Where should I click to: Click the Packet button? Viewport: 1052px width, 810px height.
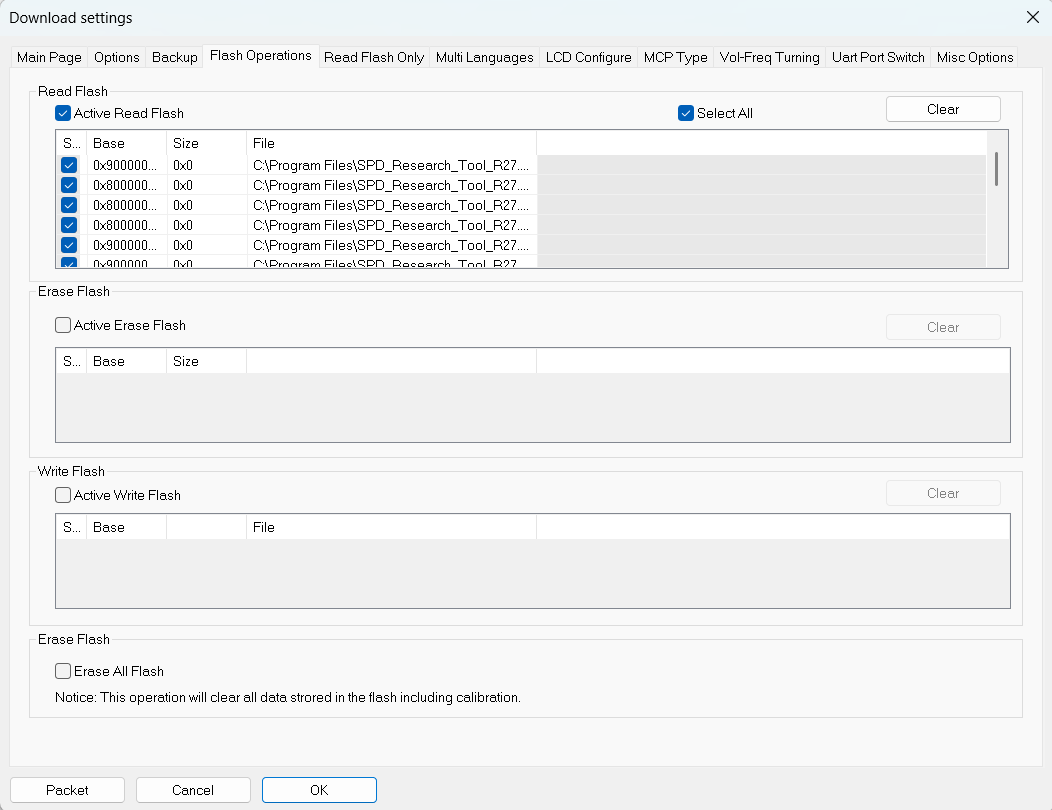click(x=67, y=790)
